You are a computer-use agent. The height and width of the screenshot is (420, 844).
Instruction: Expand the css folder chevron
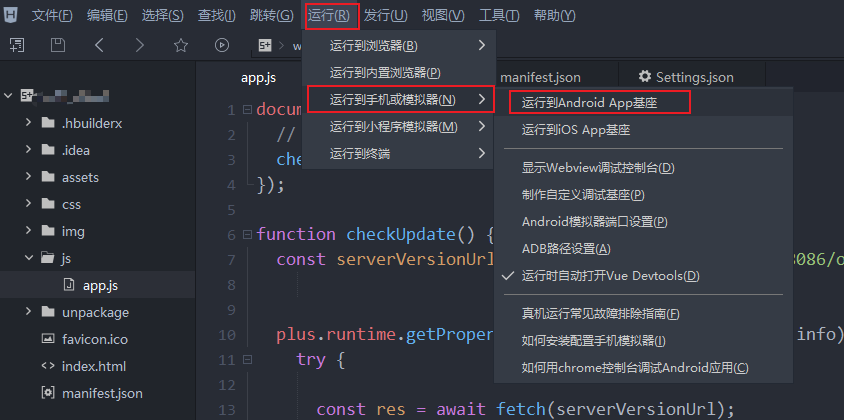(x=28, y=204)
